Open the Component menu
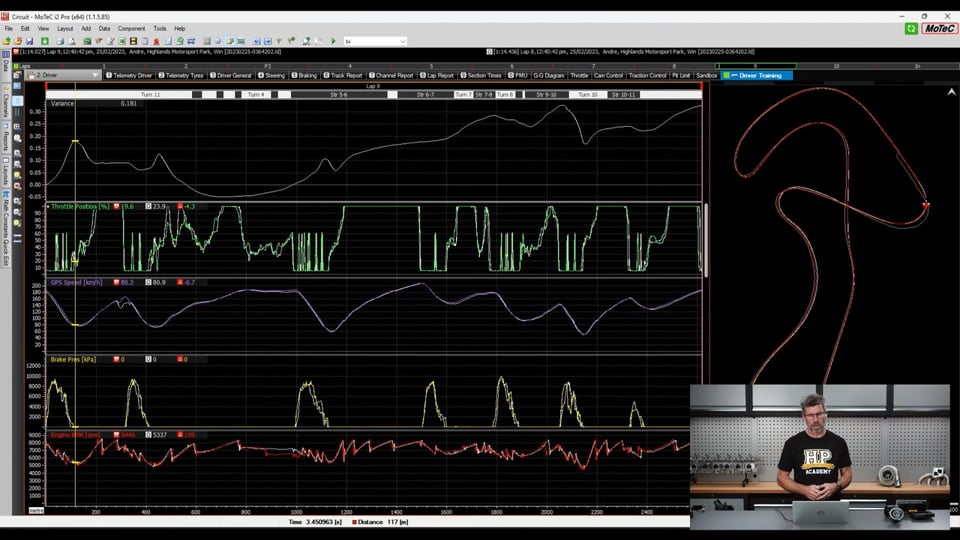 [x=132, y=28]
